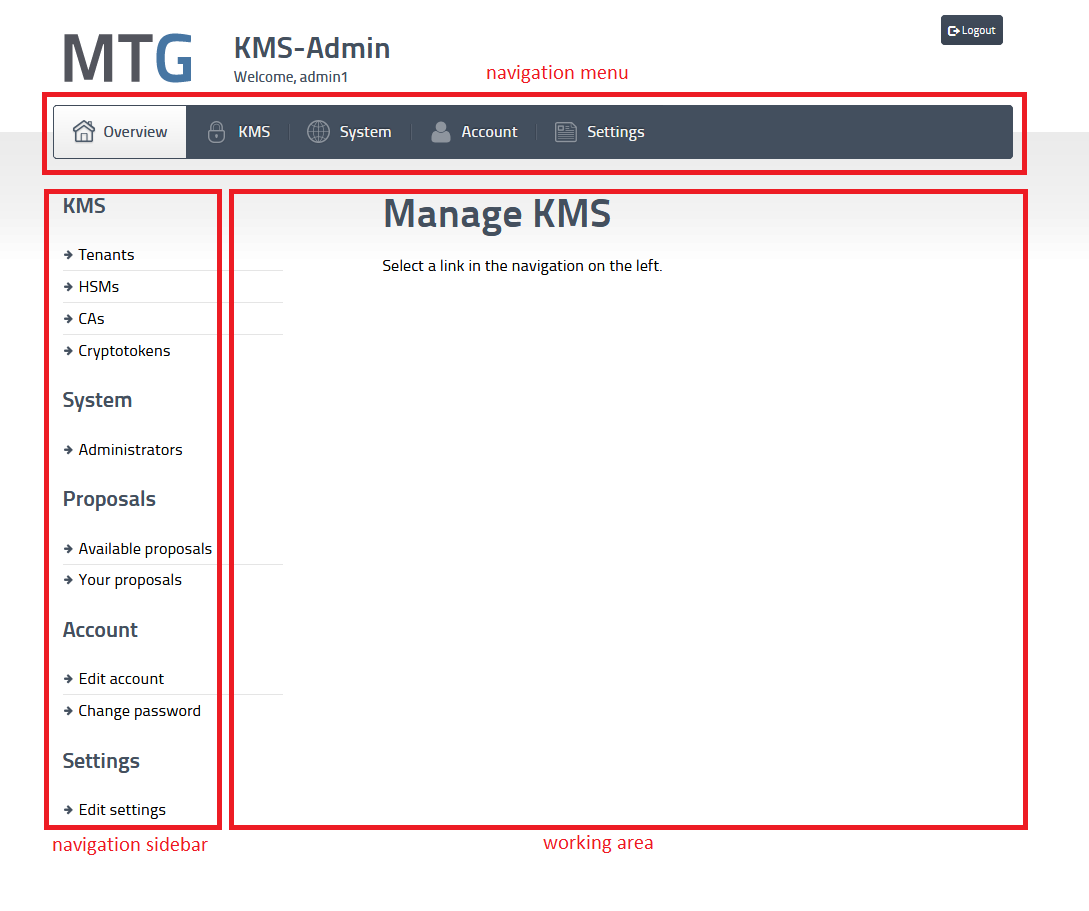1089x911 pixels.
Task: Click the globe icon beside System
Action: pyautogui.click(x=318, y=132)
